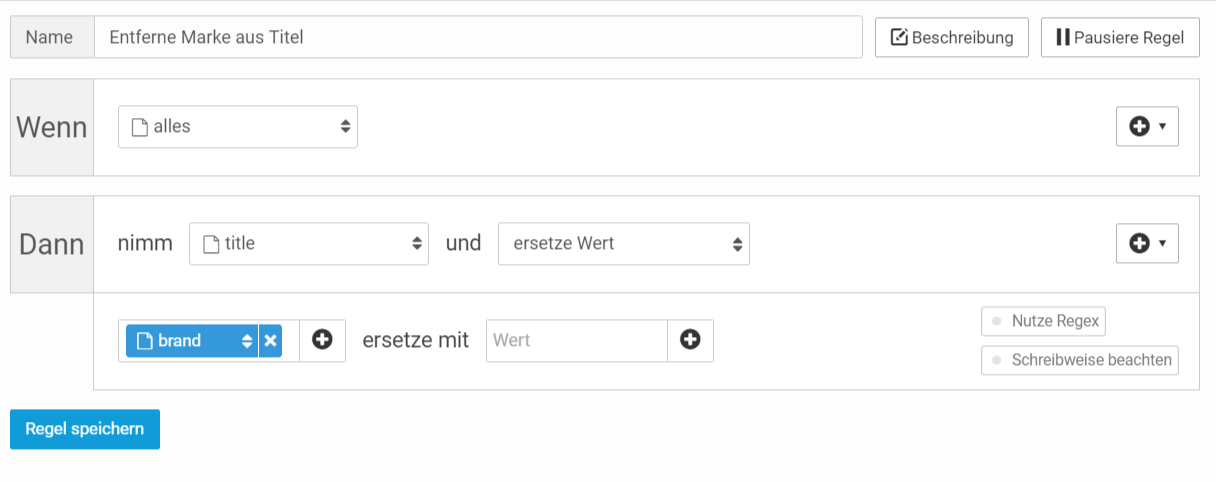Open the title field dropdown

pos(309,244)
